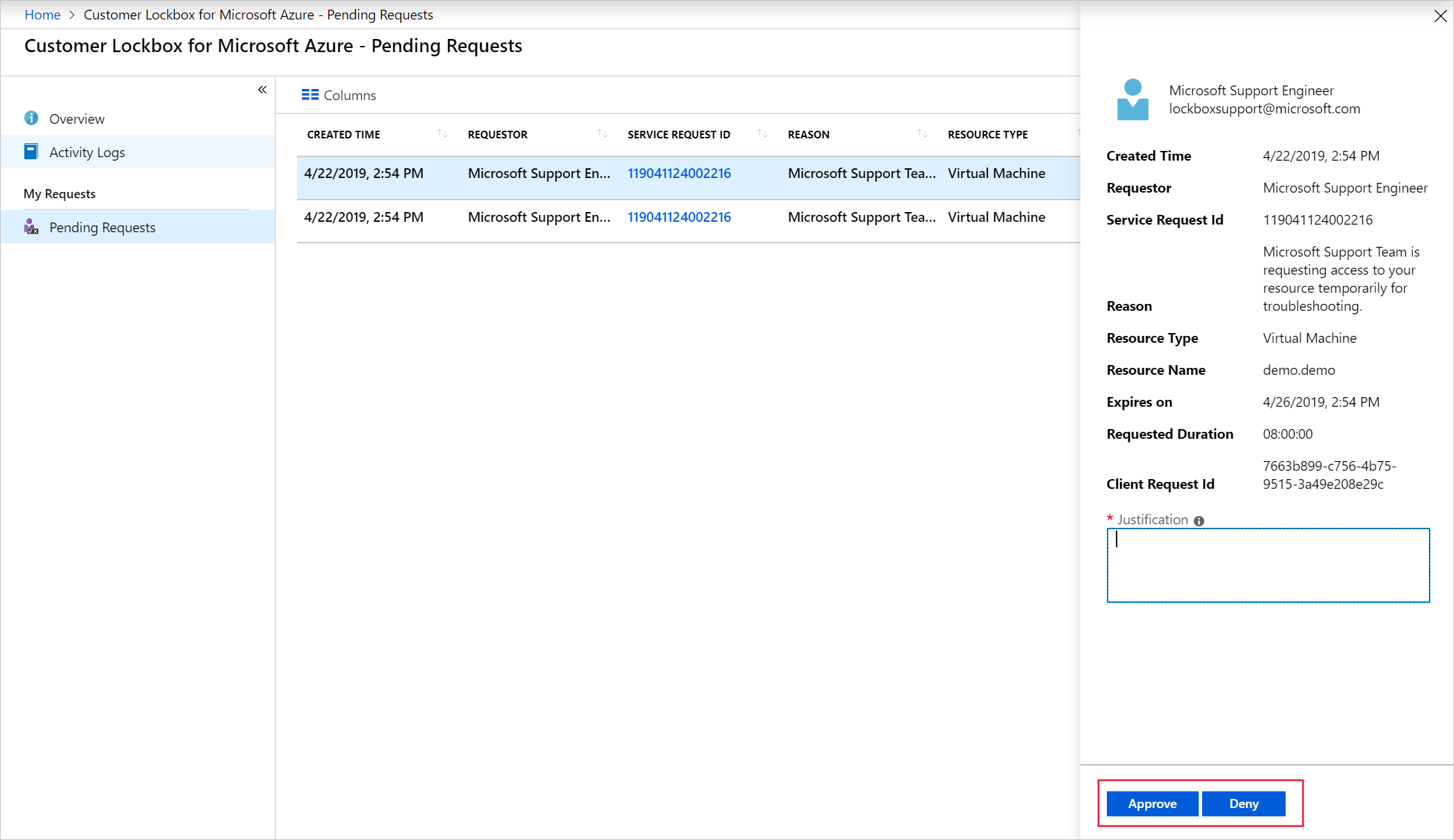This screenshot has height=840, width=1454.
Task: Click the Pending Requests person icon
Action: point(31,227)
